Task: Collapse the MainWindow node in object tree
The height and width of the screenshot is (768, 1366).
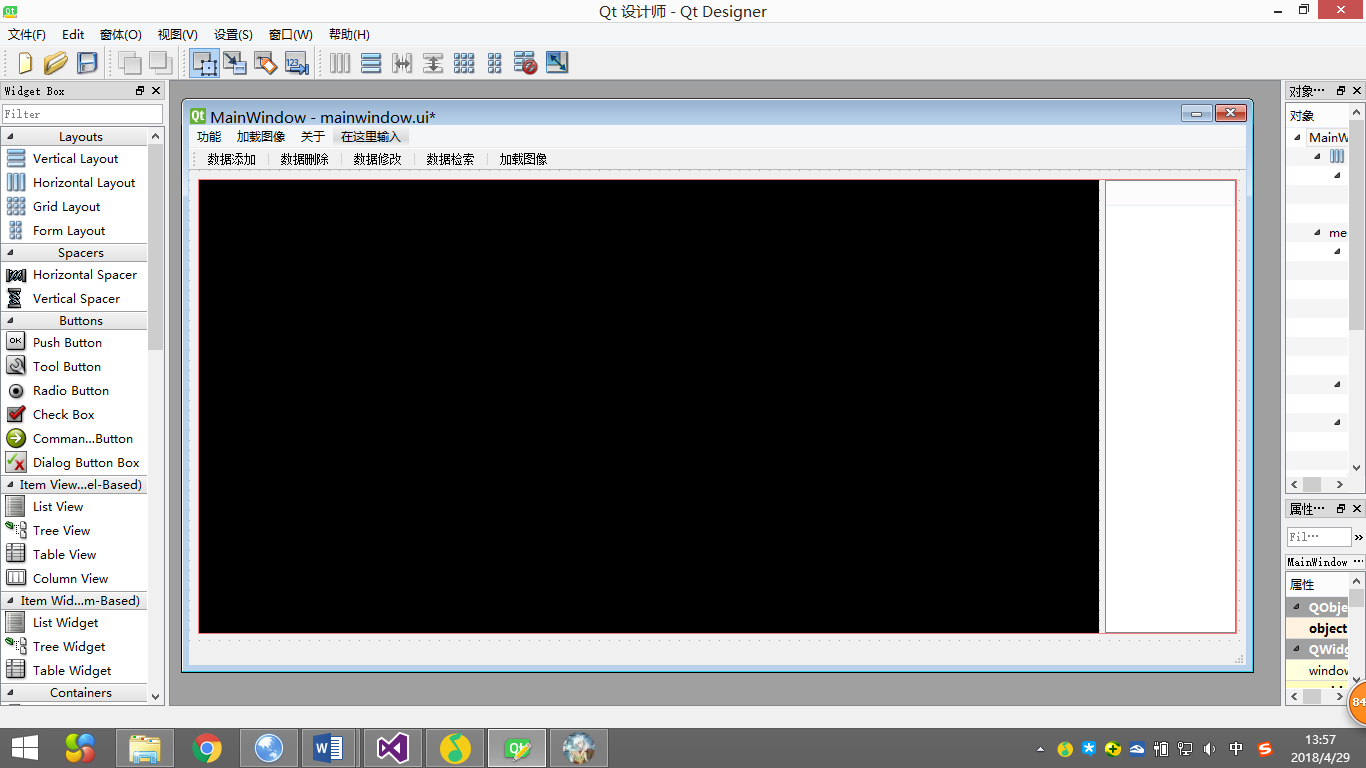Action: [x=1297, y=138]
